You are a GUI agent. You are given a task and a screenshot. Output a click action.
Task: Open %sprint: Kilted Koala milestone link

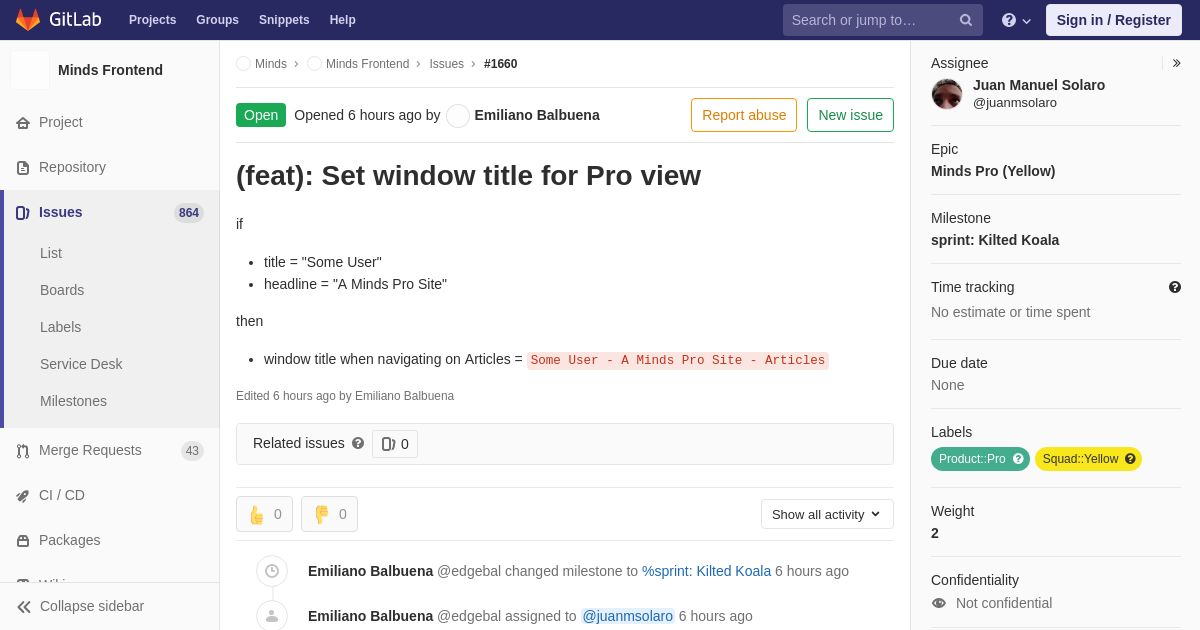click(x=706, y=571)
